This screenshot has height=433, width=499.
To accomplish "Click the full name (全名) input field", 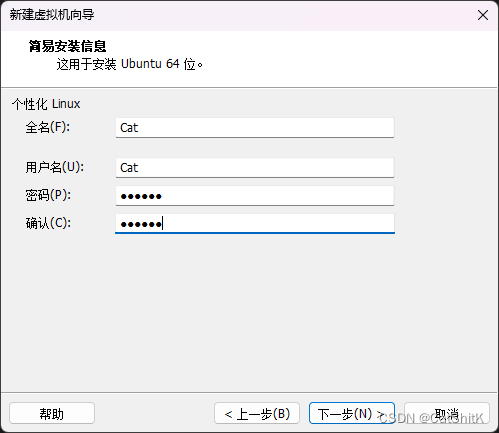I will click(255, 128).
